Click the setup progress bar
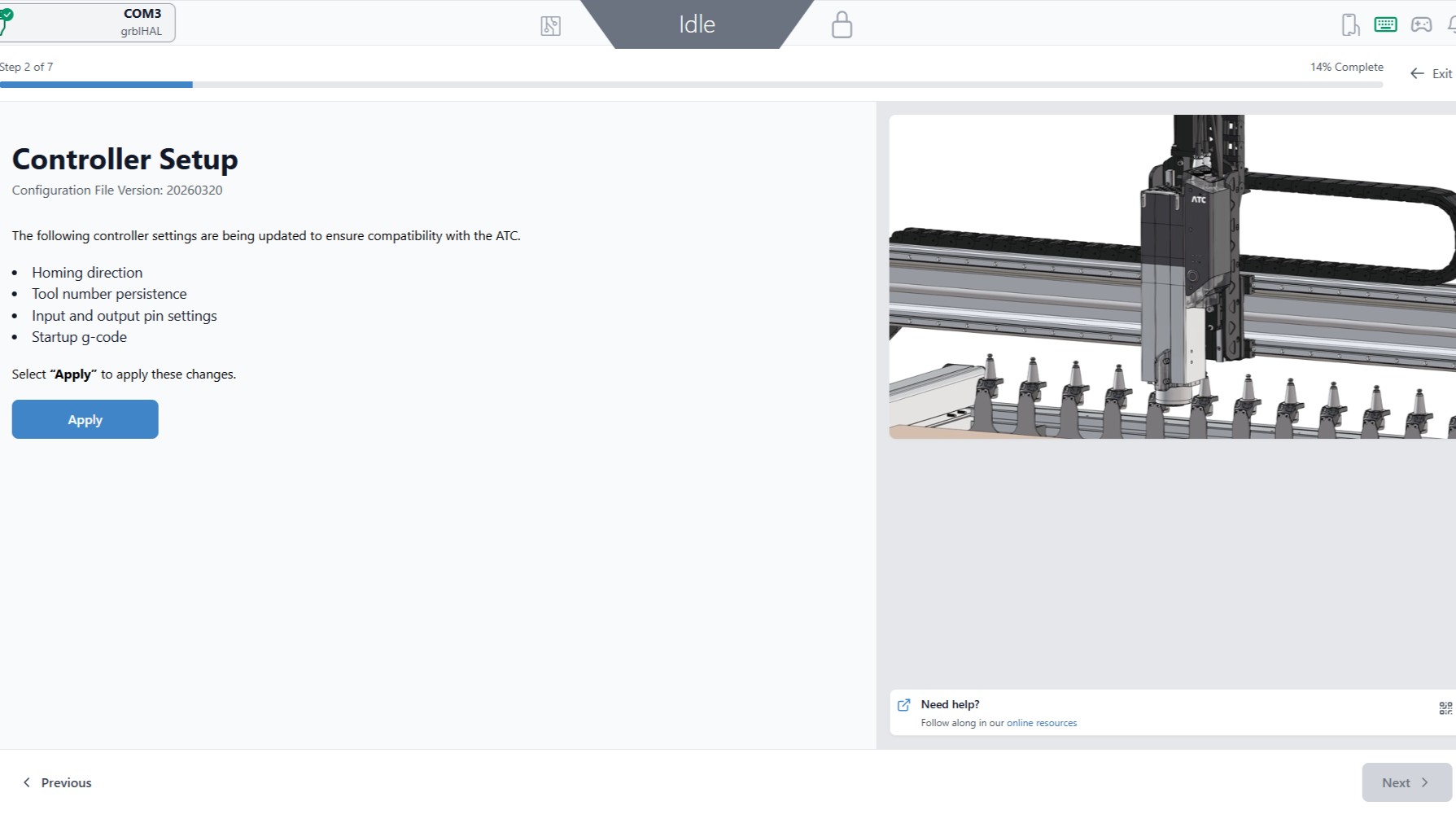The height and width of the screenshot is (819, 1456). point(690,85)
